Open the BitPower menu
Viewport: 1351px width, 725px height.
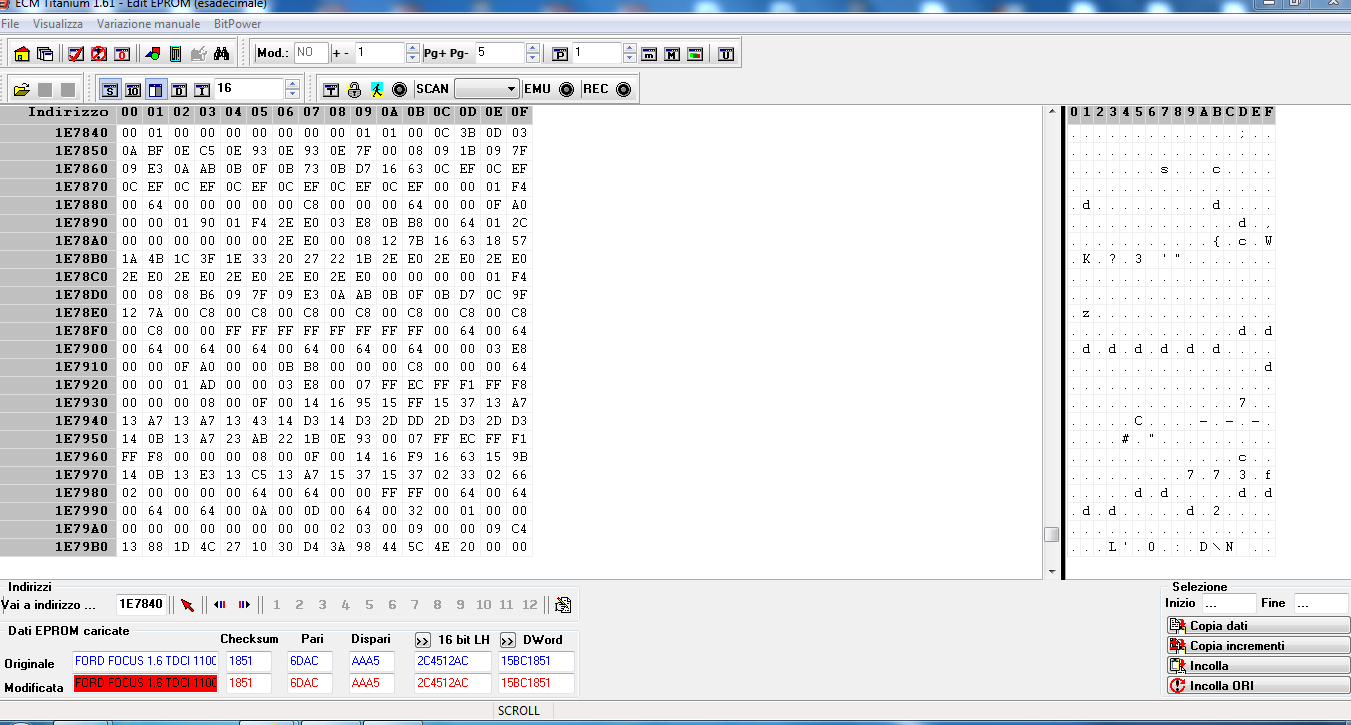[x=238, y=23]
